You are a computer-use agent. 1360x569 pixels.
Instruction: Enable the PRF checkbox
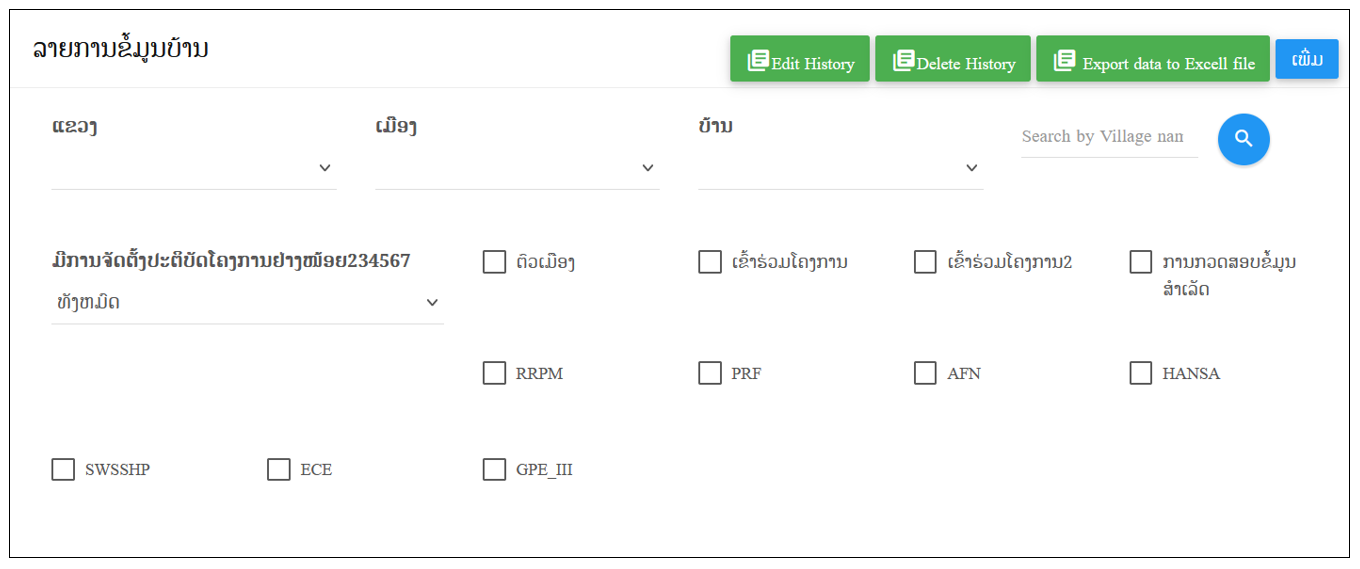[710, 373]
